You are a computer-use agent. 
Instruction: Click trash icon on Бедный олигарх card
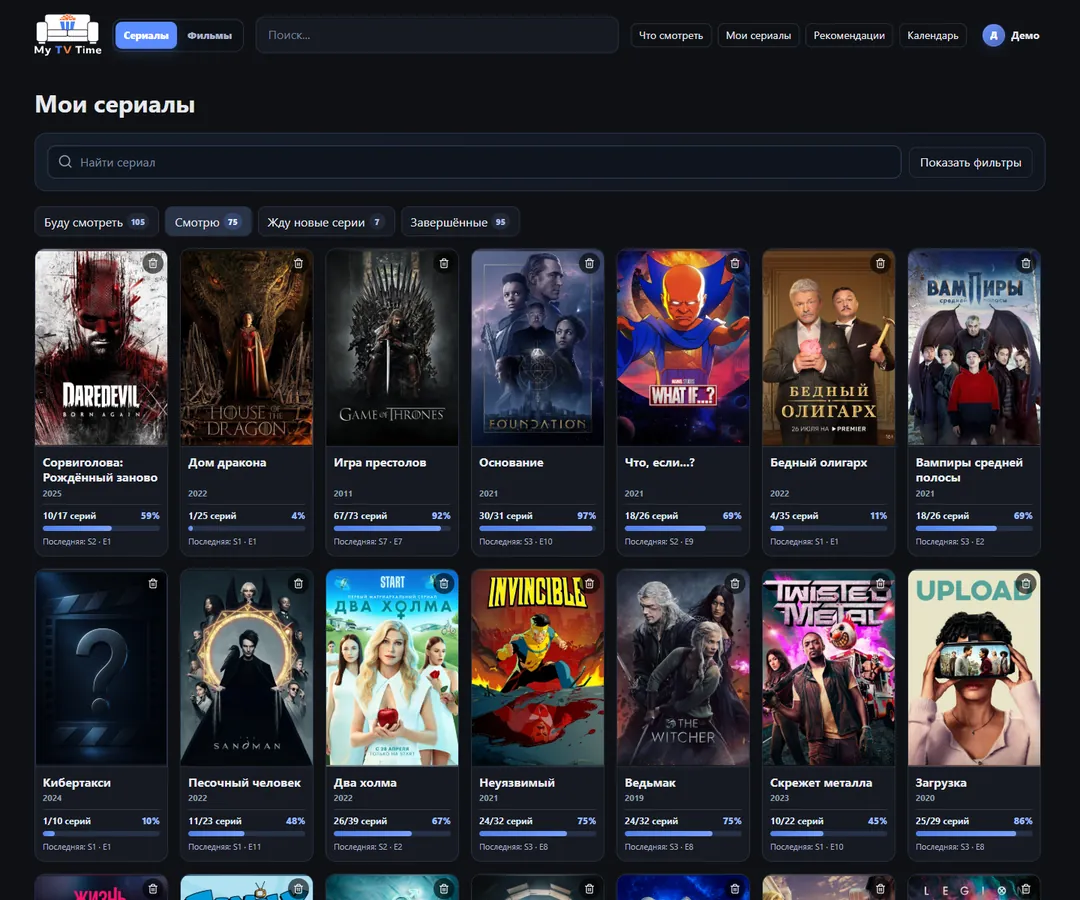(x=880, y=263)
